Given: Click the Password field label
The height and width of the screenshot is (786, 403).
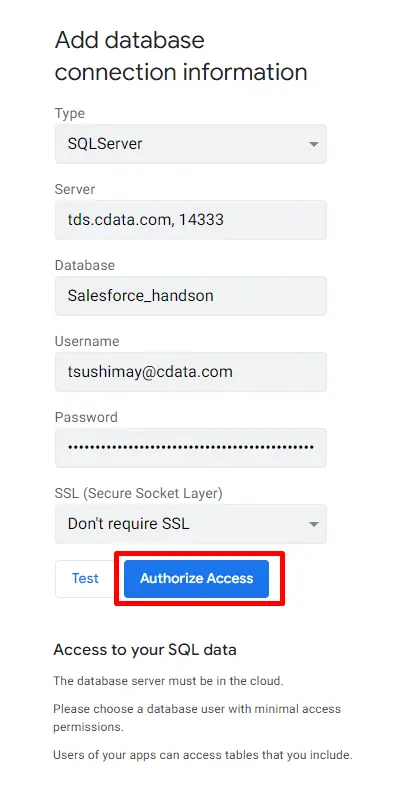Looking at the screenshot, I should tap(86, 417).
